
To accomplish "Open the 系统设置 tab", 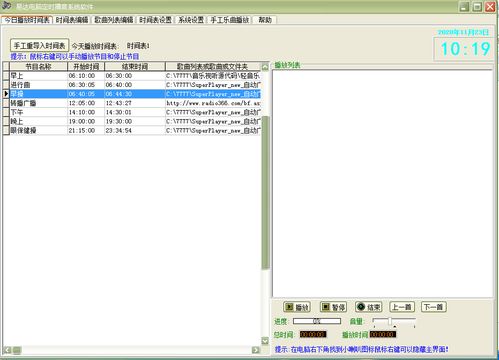I will pyautogui.click(x=191, y=20).
